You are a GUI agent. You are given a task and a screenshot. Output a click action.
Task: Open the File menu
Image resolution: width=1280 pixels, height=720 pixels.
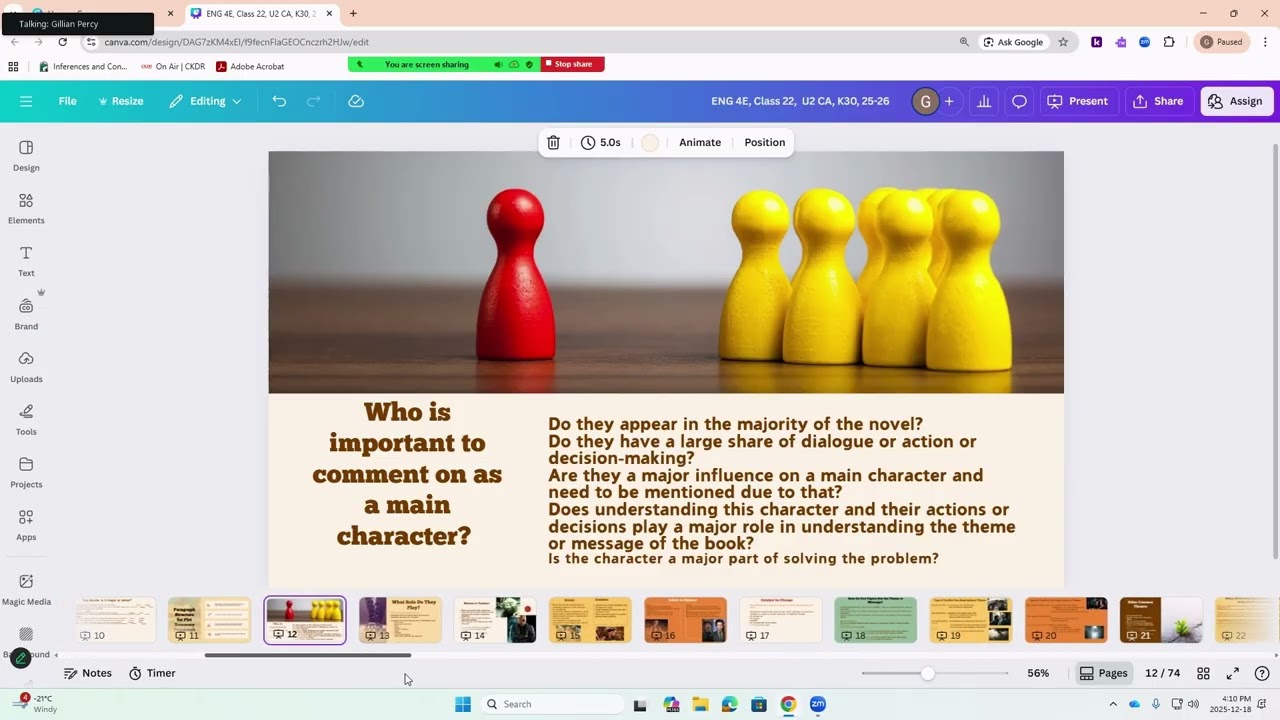click(x=67, y=101)
